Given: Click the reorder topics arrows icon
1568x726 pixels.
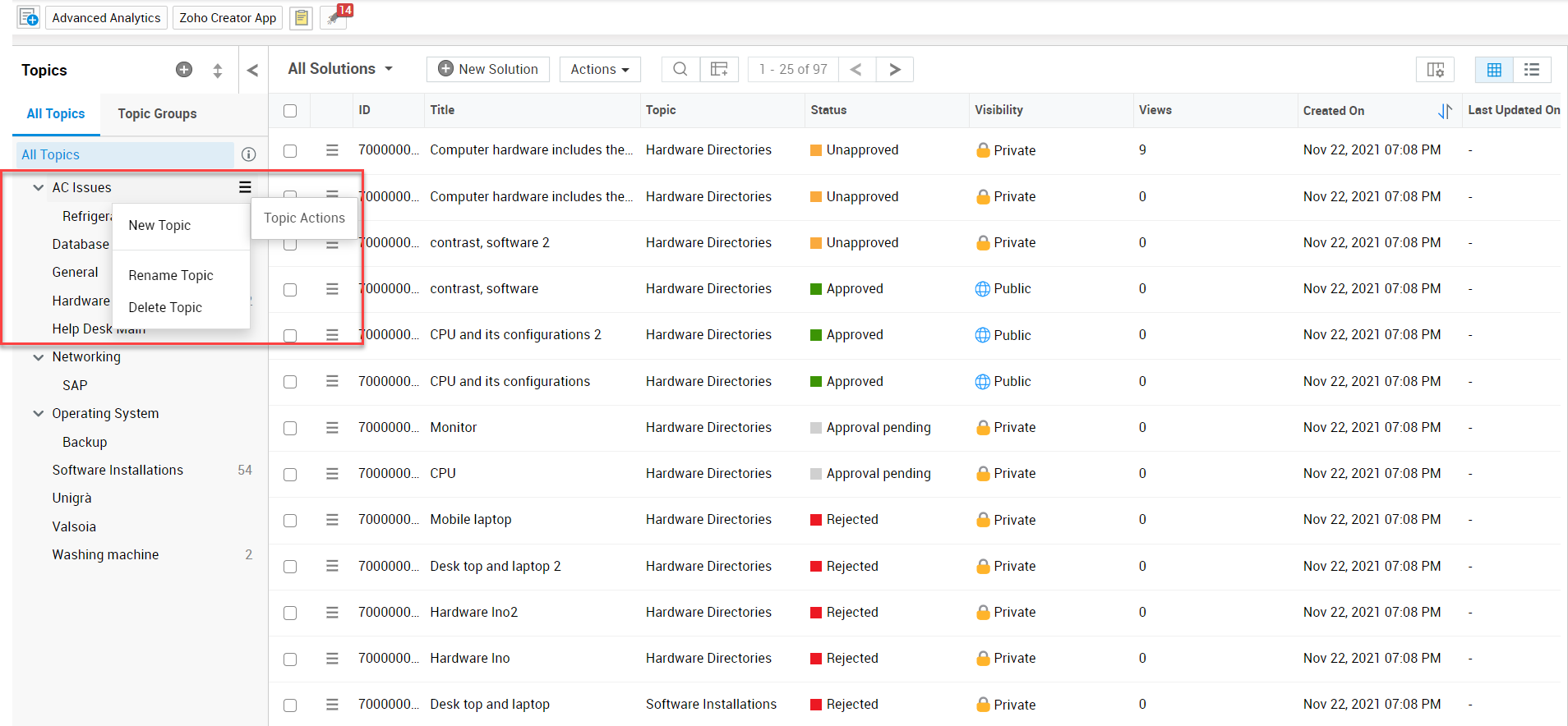Looking at the screenshot, I should (218, 71).
